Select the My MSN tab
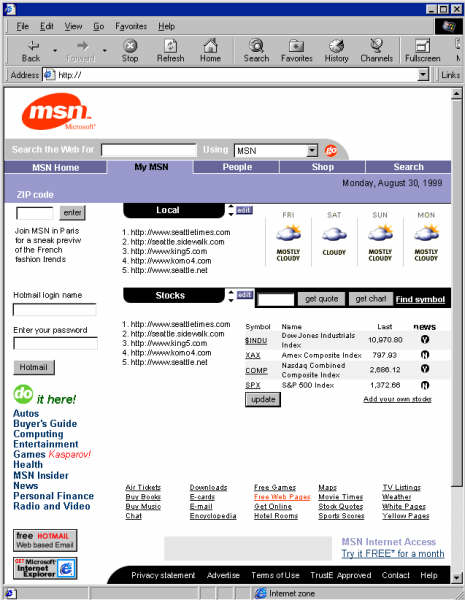This screenshot has width=465, height=600. [151, 167]
